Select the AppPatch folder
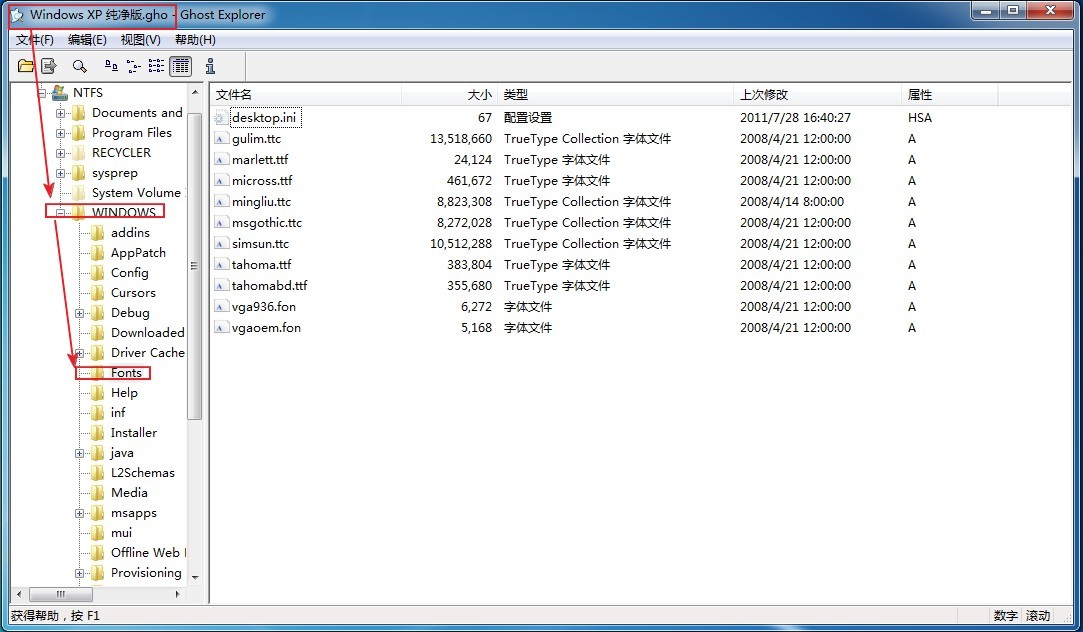The image size is (1083, 632). pyautogui.click(x=138, y=253)
